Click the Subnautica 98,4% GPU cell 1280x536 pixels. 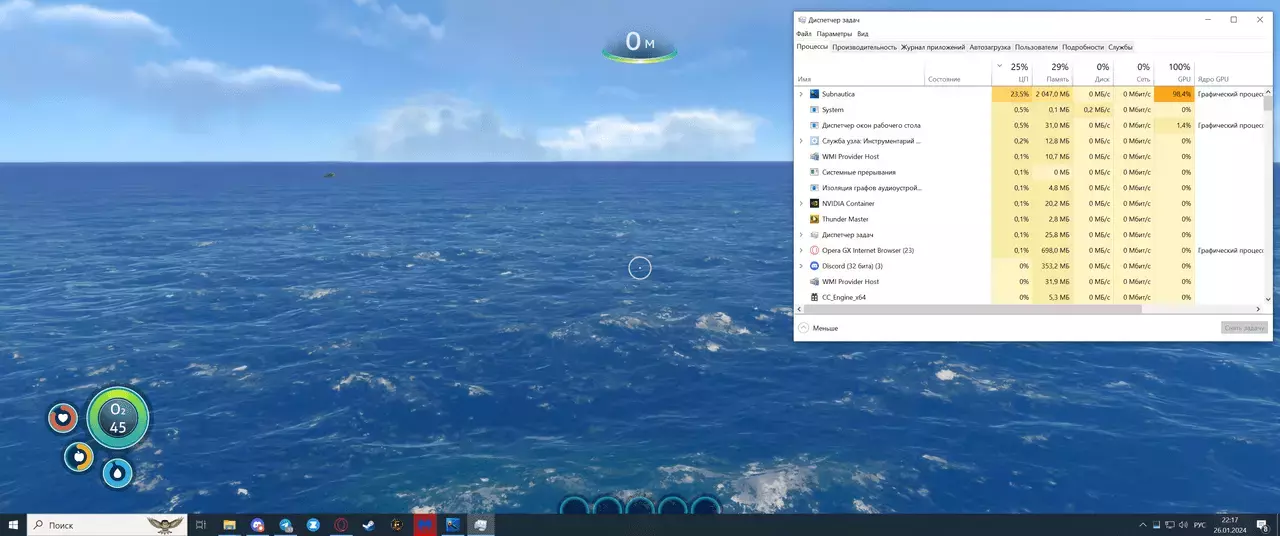tap(1174, 94)
